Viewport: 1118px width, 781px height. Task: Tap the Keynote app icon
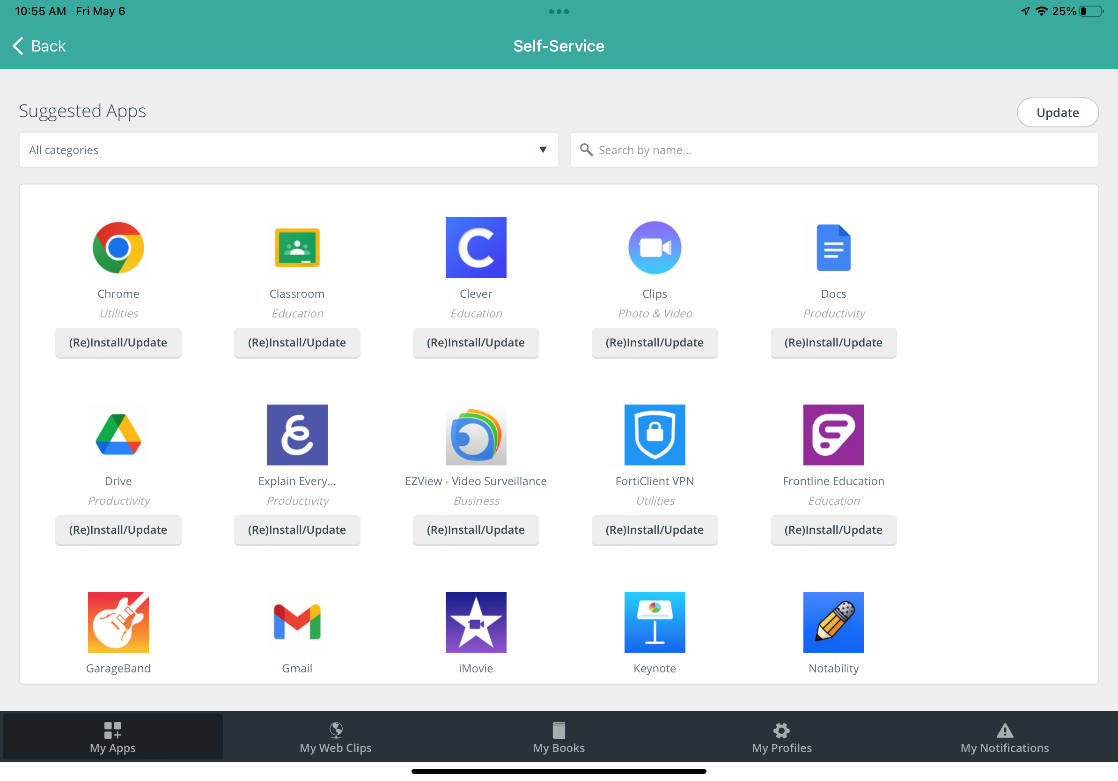[655, 622]
